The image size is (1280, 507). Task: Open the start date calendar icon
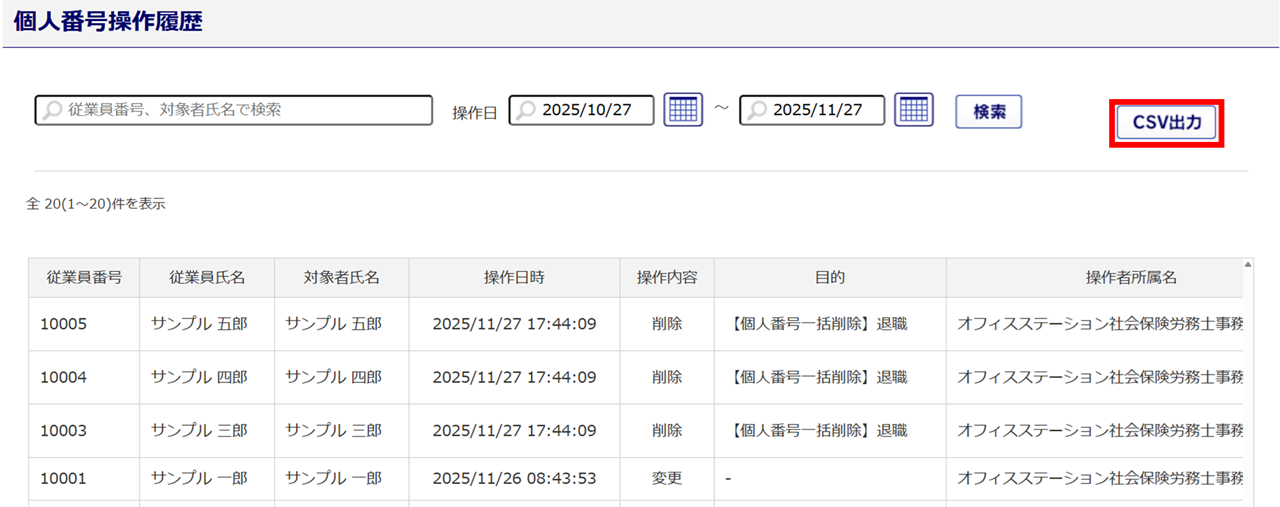coord(683,110)
